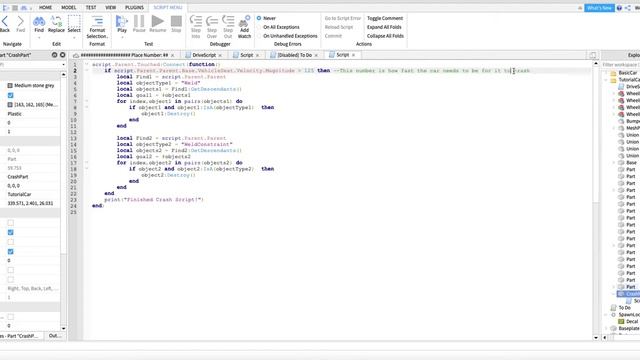The image size is (640, 360).
Task: Collapse the TutorialCar tree node
Action: point(606,80)
